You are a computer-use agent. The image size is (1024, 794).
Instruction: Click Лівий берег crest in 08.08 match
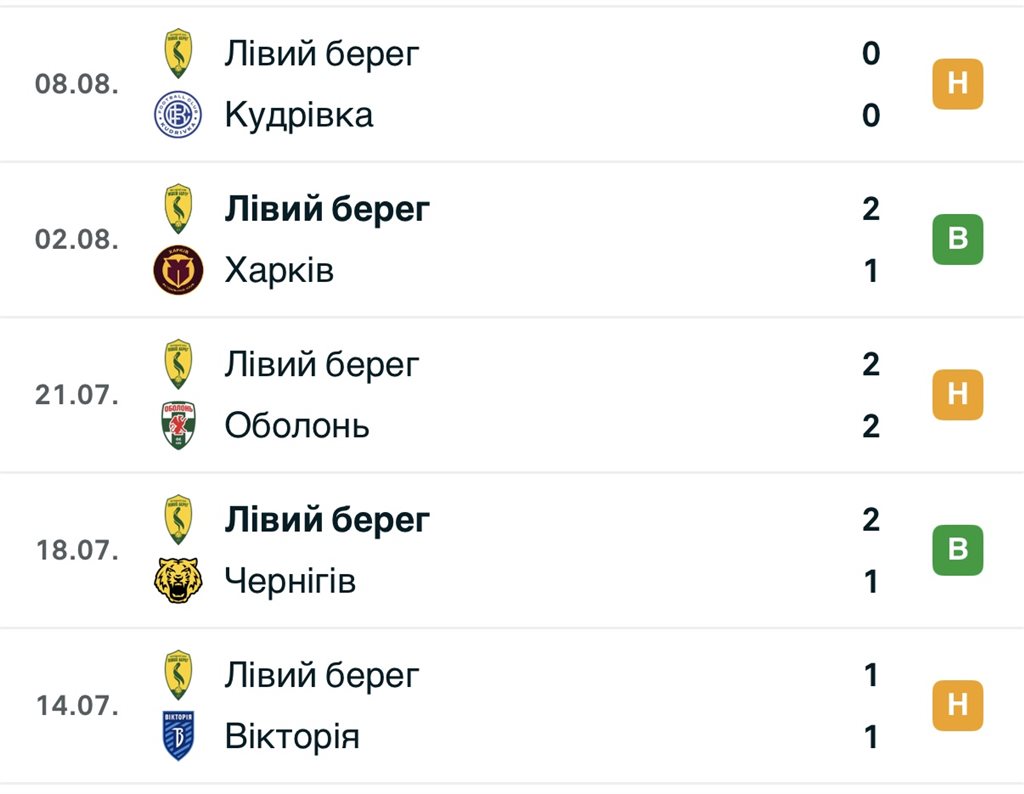coord(178,53)
